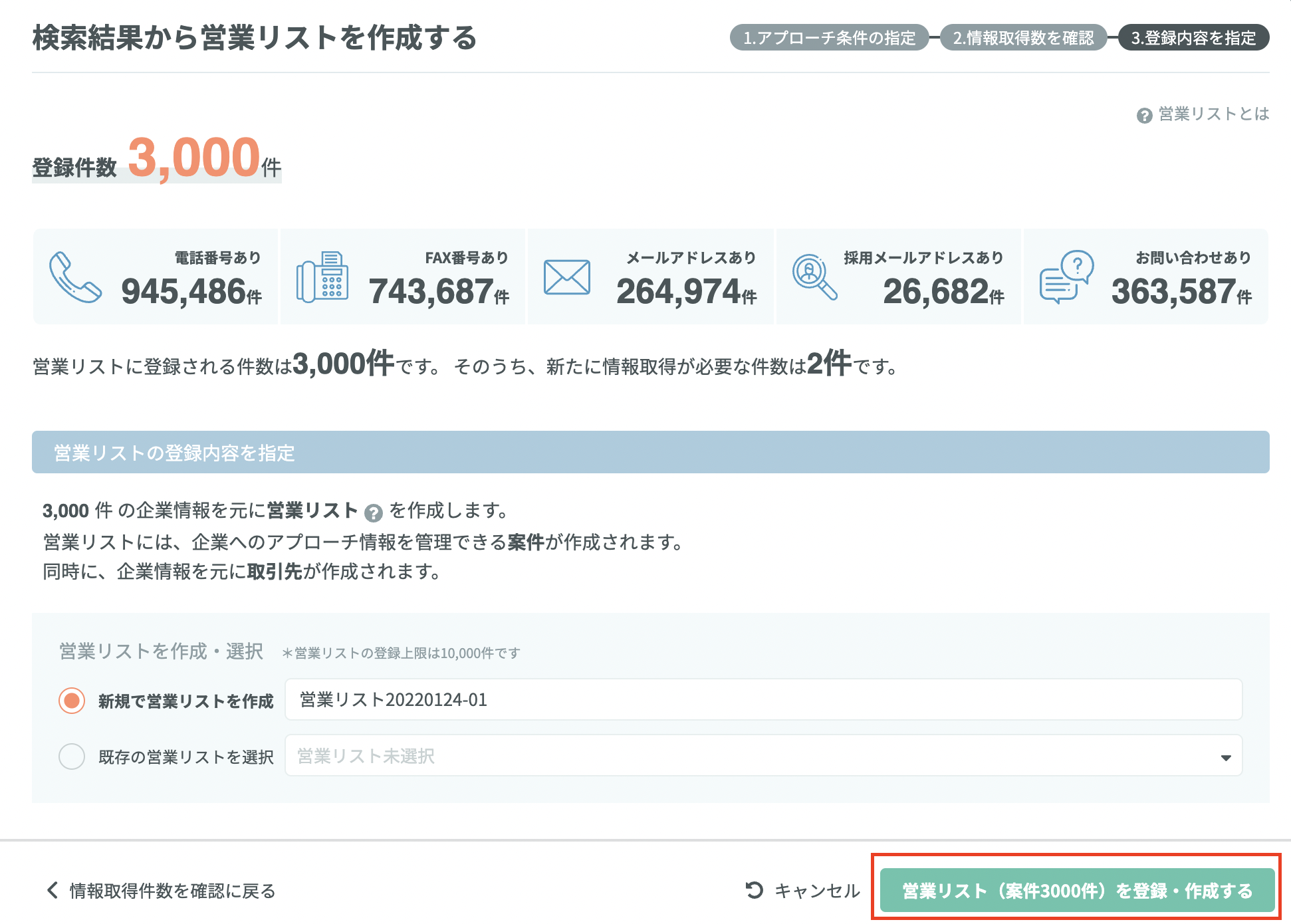1291x924 pixels.
Task: Click the 945,486件 phone count
Action: [191, 291]
